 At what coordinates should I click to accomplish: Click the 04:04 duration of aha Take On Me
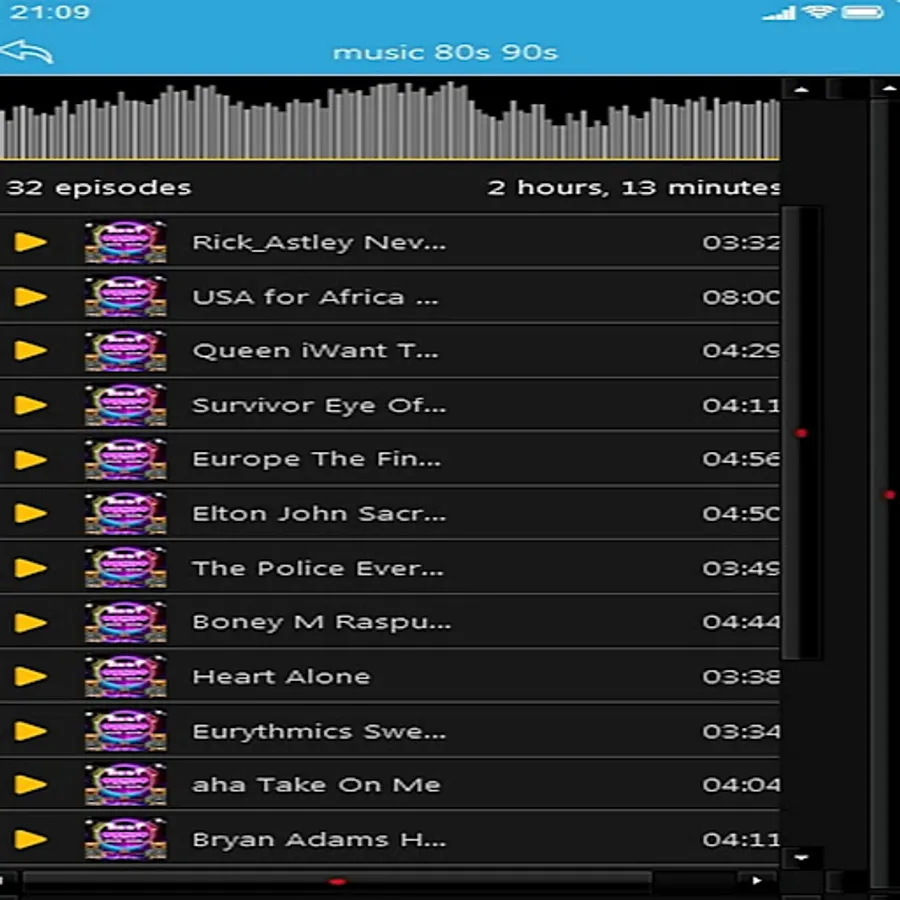pos(741,785)
